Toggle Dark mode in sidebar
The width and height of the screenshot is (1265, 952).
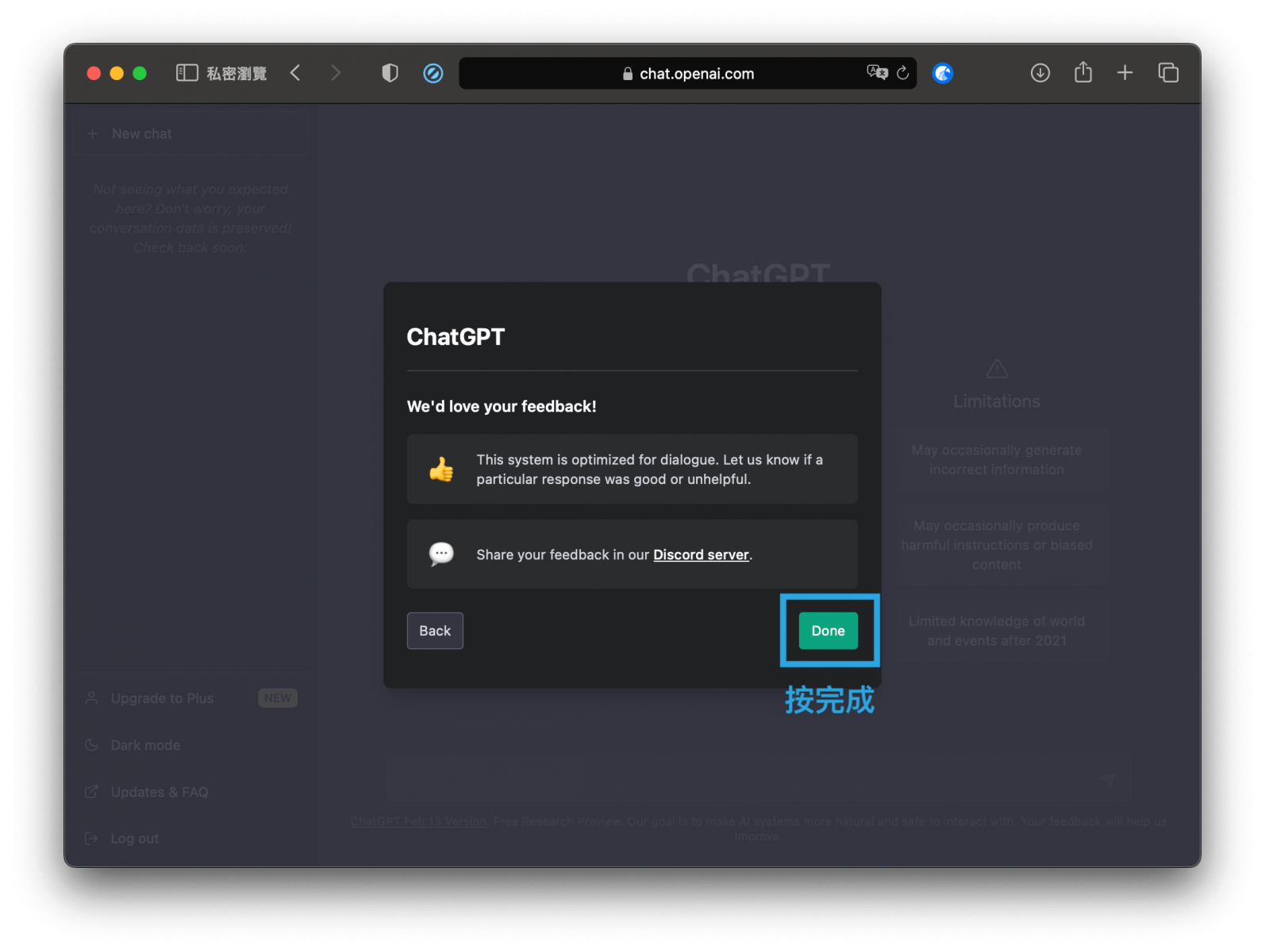(x=191, y=745)
